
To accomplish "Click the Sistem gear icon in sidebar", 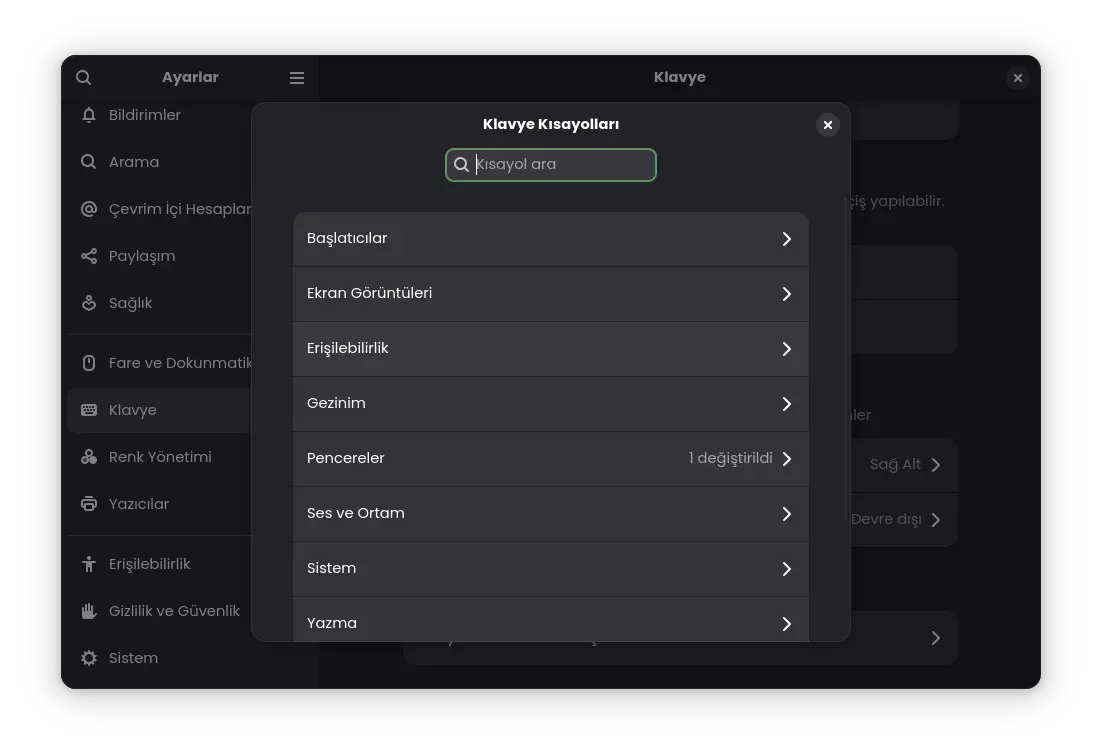I will [x=89, y=658].
